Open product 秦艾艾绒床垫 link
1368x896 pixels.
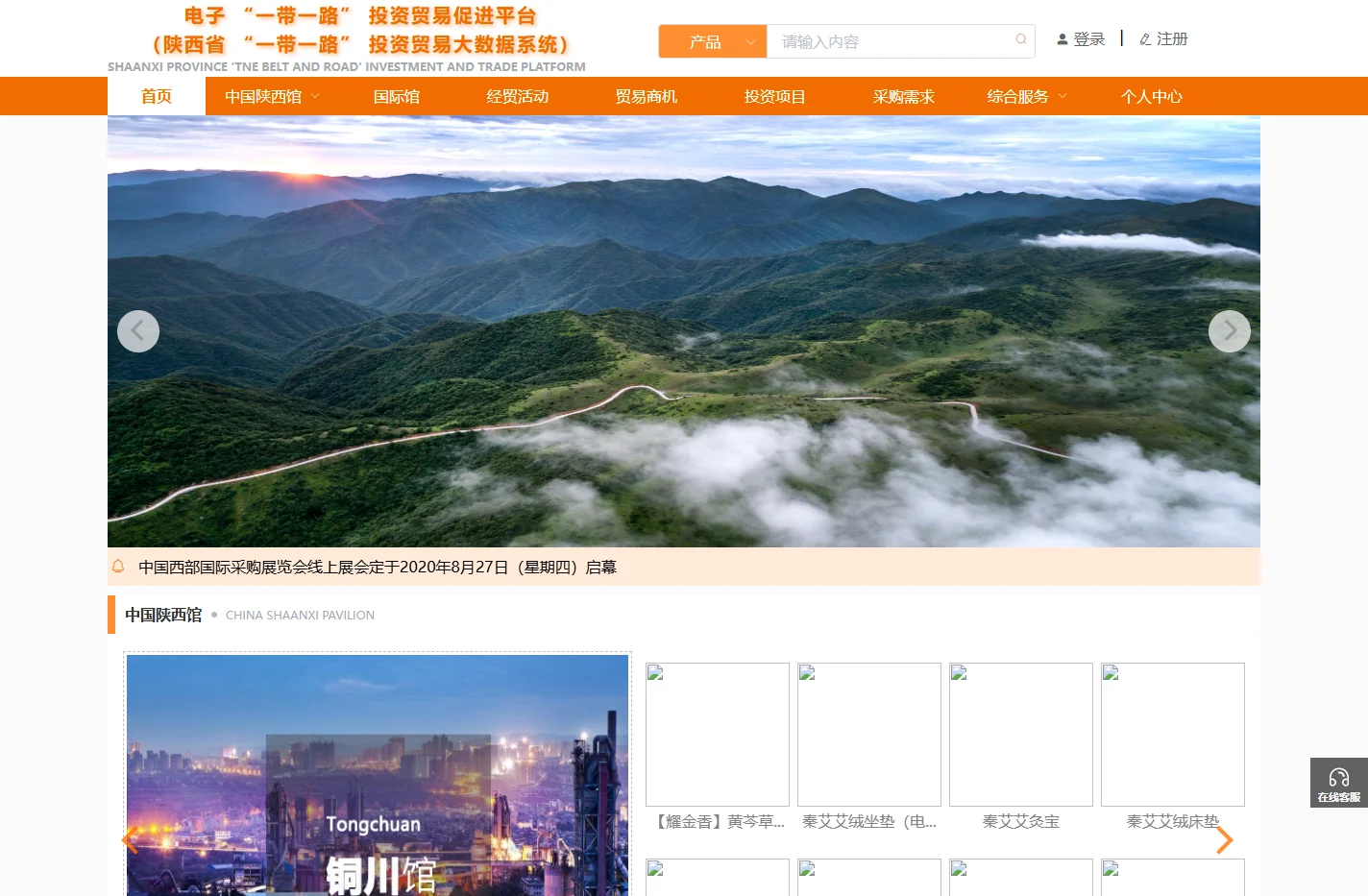tap(1173, 821)
